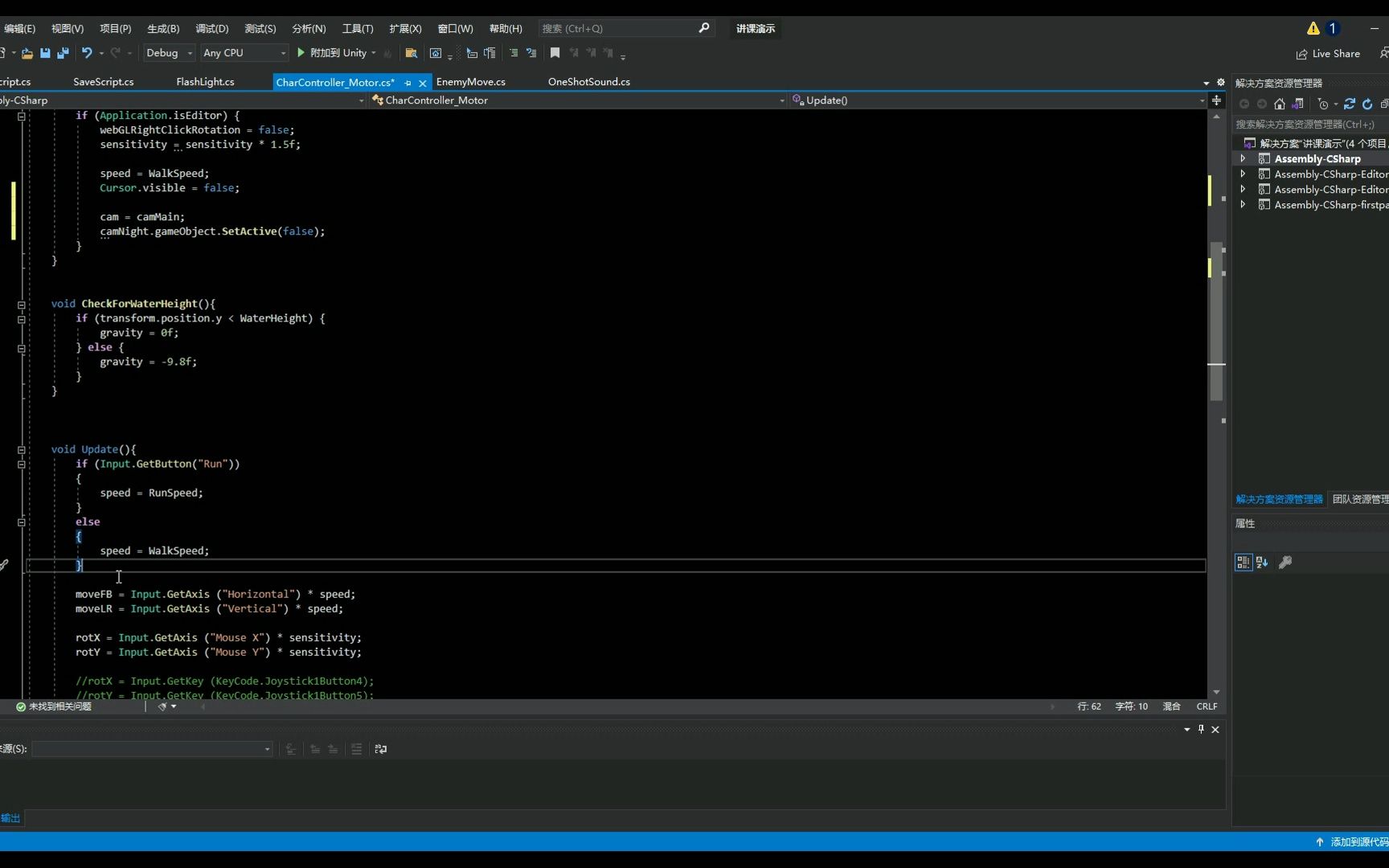The height and width of the screenshot is (868, 1389).
Task: Click the Navigate Backward icon in editor toolbar
Action: (x=1245, y=104)
